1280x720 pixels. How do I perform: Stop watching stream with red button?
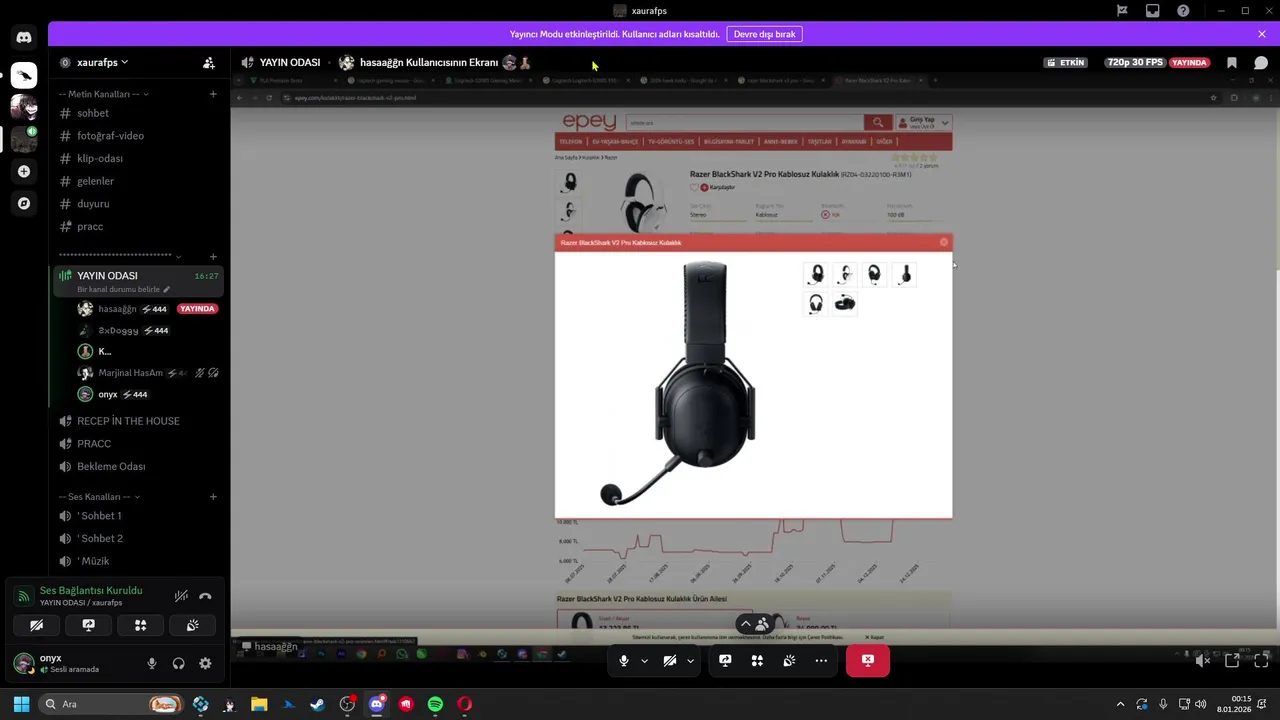click(x=867, y=661)
